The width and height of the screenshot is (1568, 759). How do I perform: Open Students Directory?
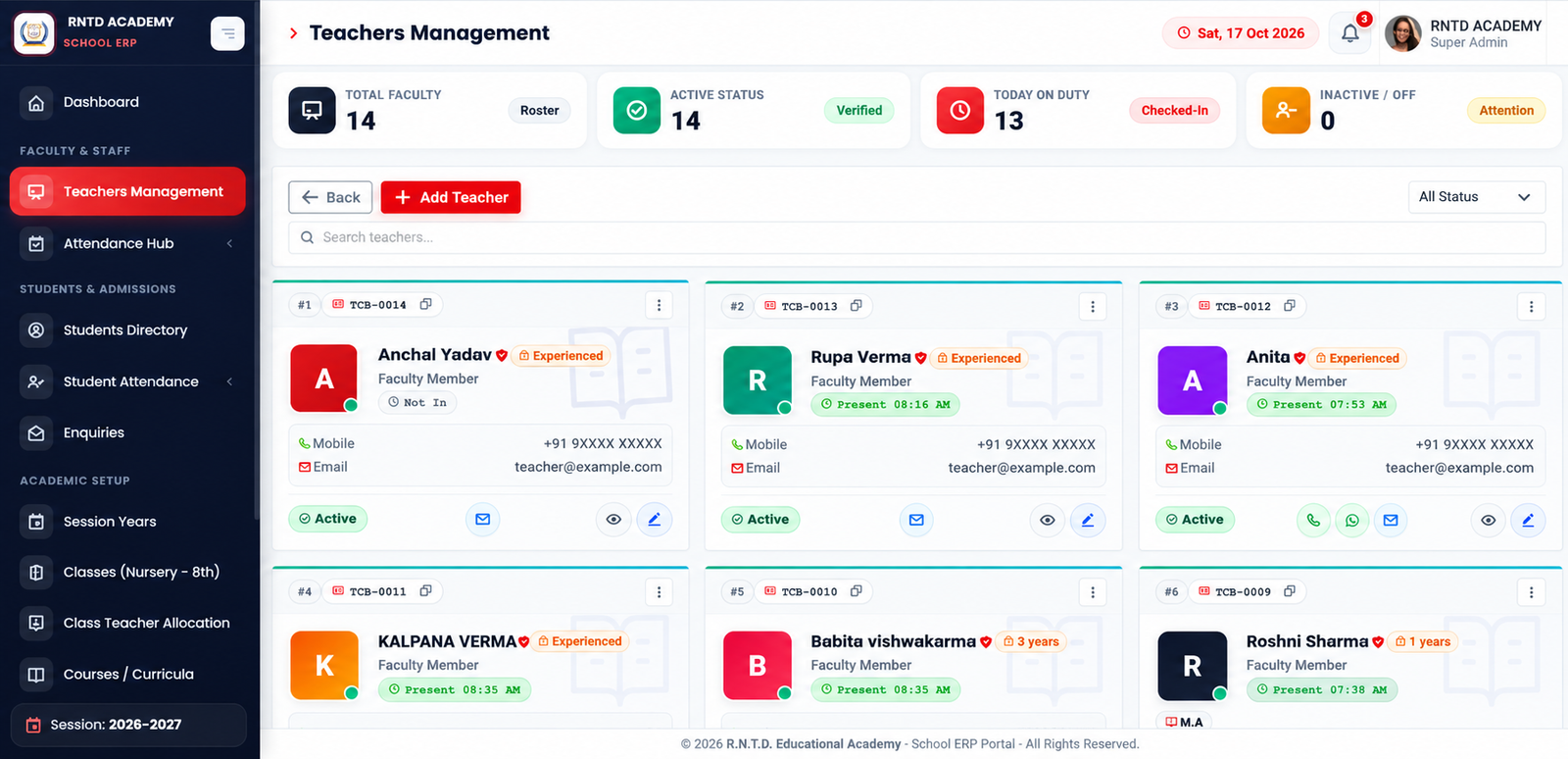click(x=127, y=330)
